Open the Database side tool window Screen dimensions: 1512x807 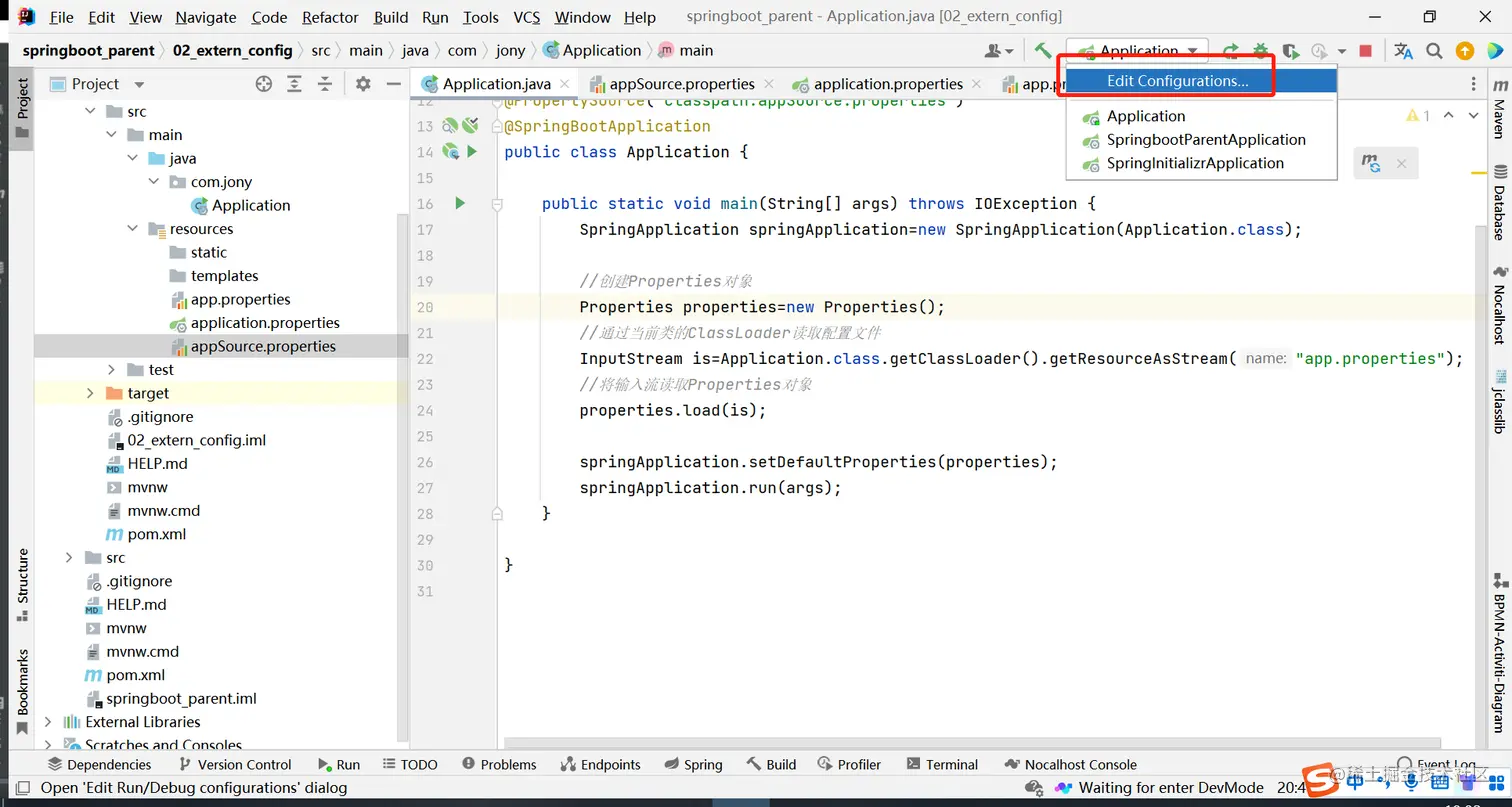tap(1499, 203)
